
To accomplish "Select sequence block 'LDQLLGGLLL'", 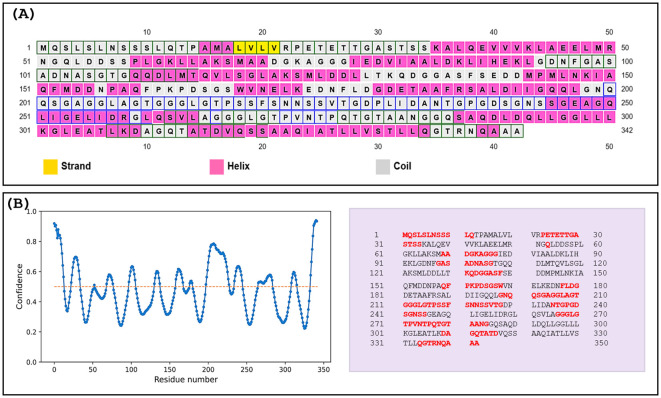I will (555, 324).
